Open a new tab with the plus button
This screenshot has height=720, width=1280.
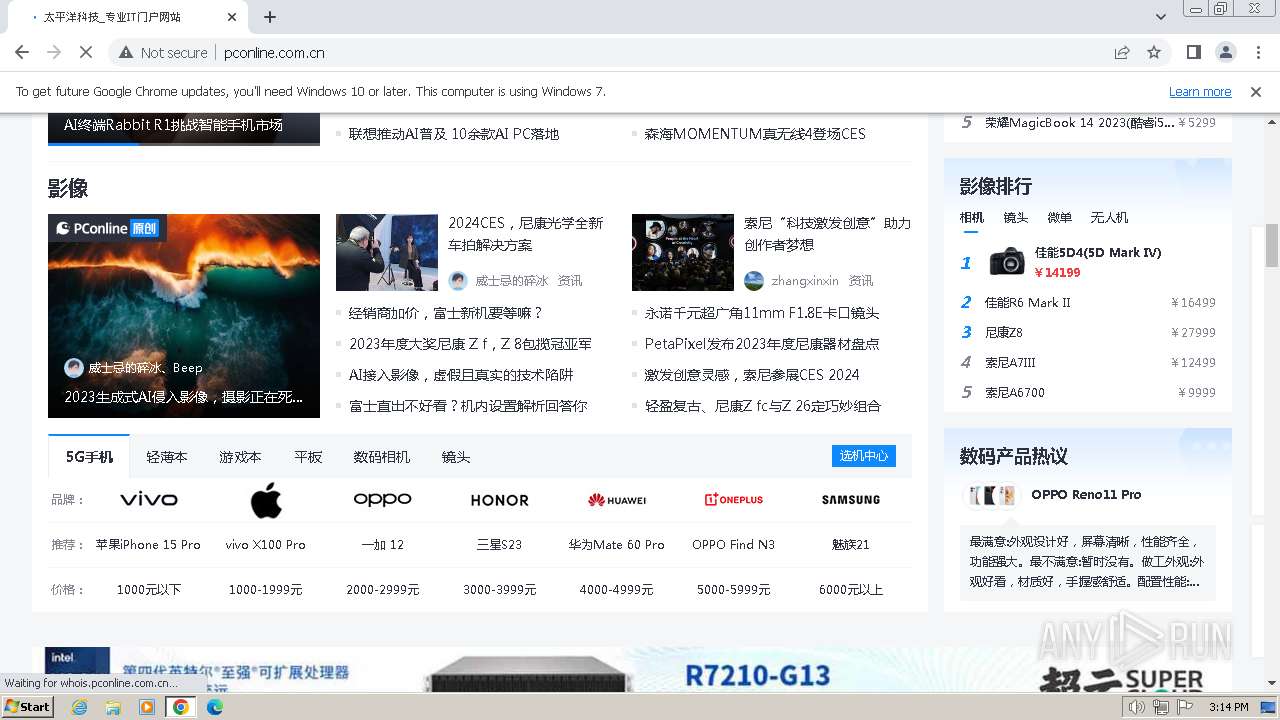tap(270, 17)
